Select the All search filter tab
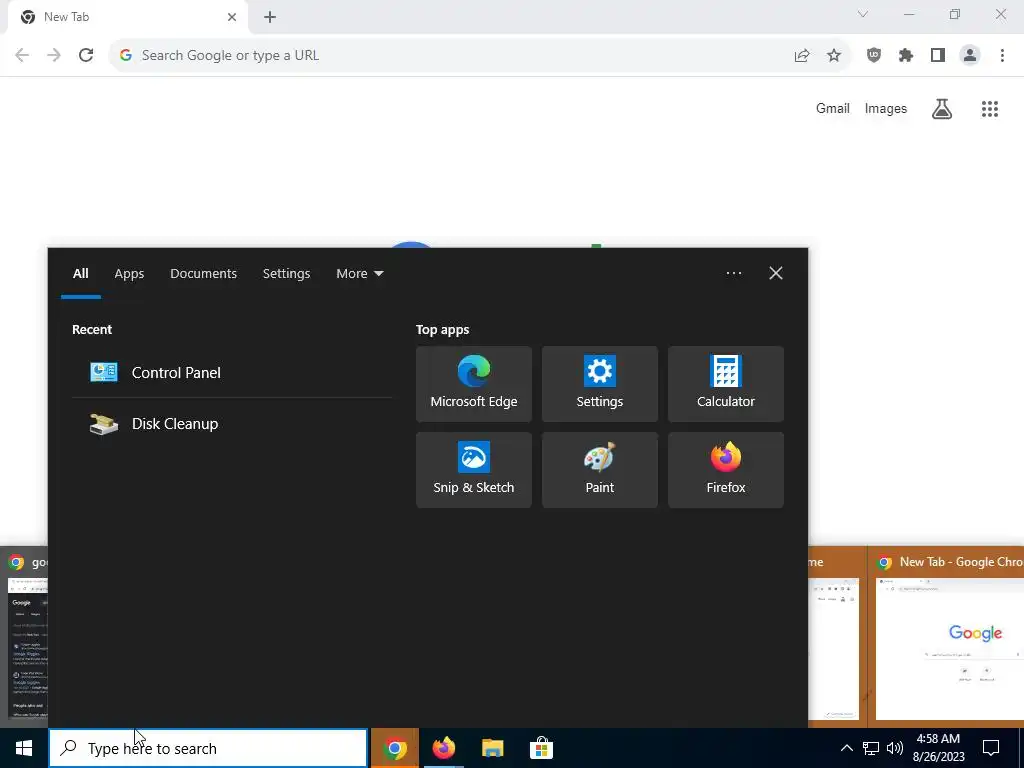Screen dimensions: 1024x768 tap(80, 274)
